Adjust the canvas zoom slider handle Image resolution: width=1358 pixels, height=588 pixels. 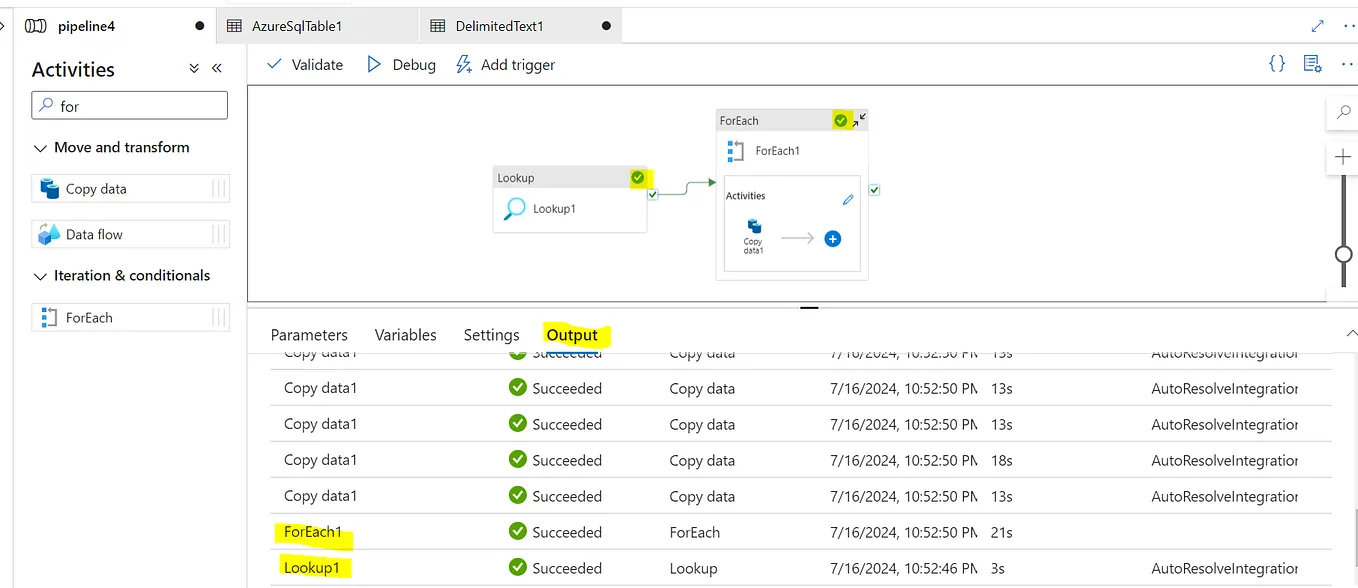click(1344, 254)
